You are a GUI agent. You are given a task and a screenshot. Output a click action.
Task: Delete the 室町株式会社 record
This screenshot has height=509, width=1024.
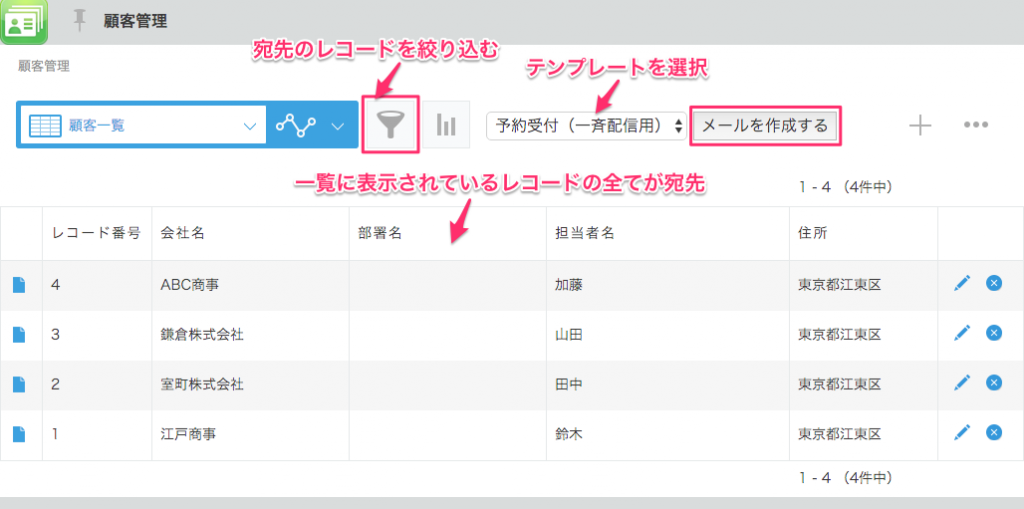coord(994,382)
